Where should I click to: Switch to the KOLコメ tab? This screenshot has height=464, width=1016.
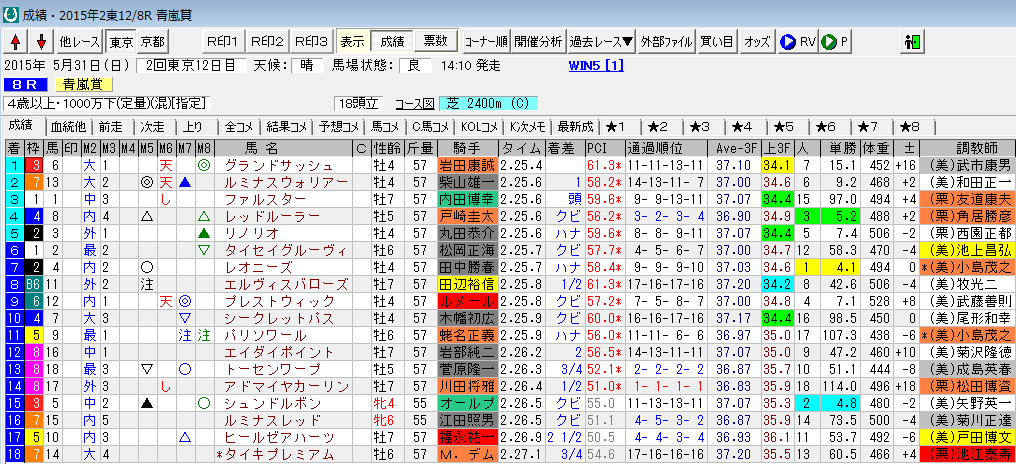tap(479, 127)
